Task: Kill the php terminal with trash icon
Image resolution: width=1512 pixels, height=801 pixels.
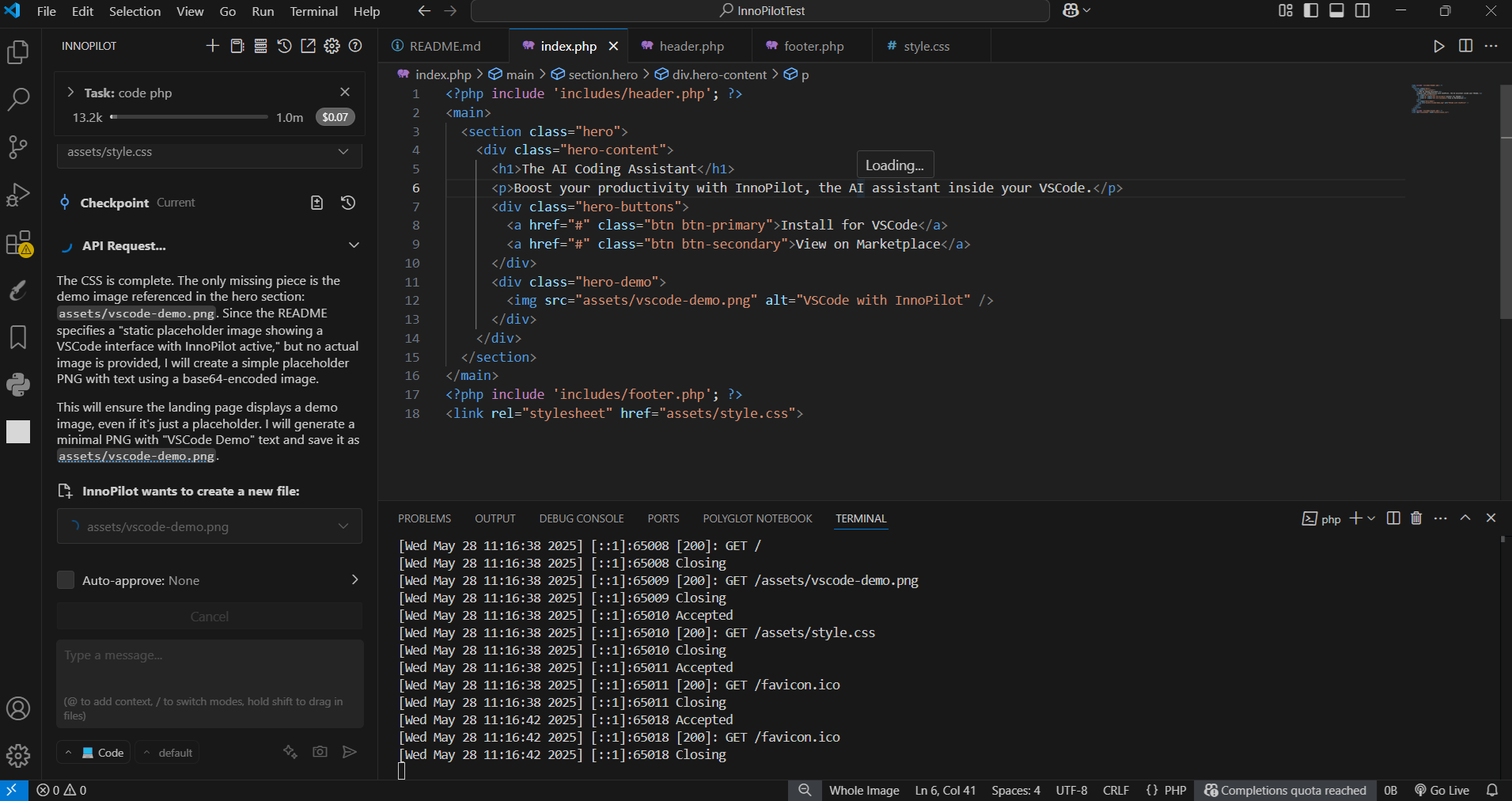Action: point(1415,518)
